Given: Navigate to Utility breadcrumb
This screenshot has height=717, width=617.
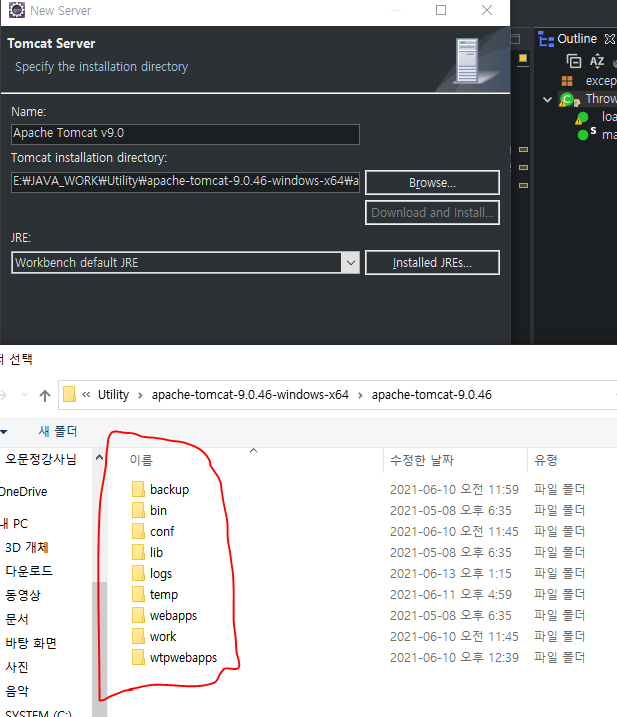Looking at the screenshot, I should point(113,395).
